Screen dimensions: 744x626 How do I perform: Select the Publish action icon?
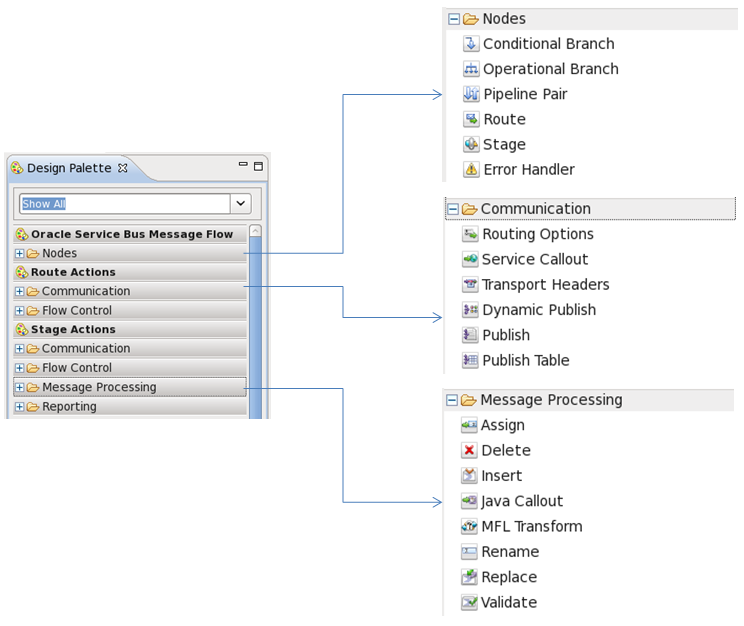click(470, 335)
